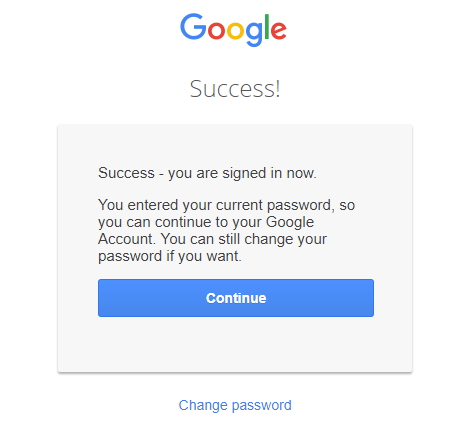Click the "password if you want." line
474x440 pixels.
[x=170, y=256]
